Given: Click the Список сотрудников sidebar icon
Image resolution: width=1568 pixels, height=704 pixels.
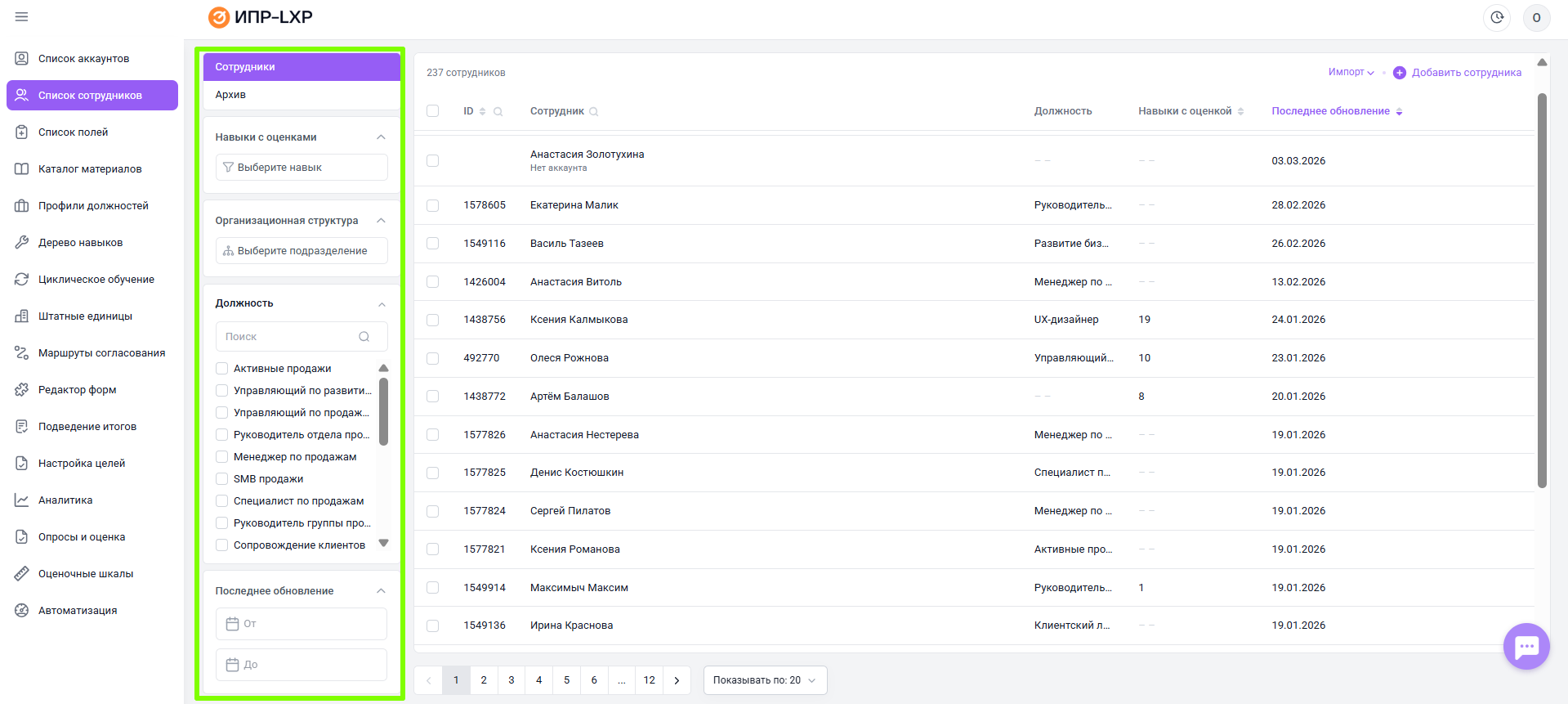Looking at the screenshot, I should click(x=22, y=96).
